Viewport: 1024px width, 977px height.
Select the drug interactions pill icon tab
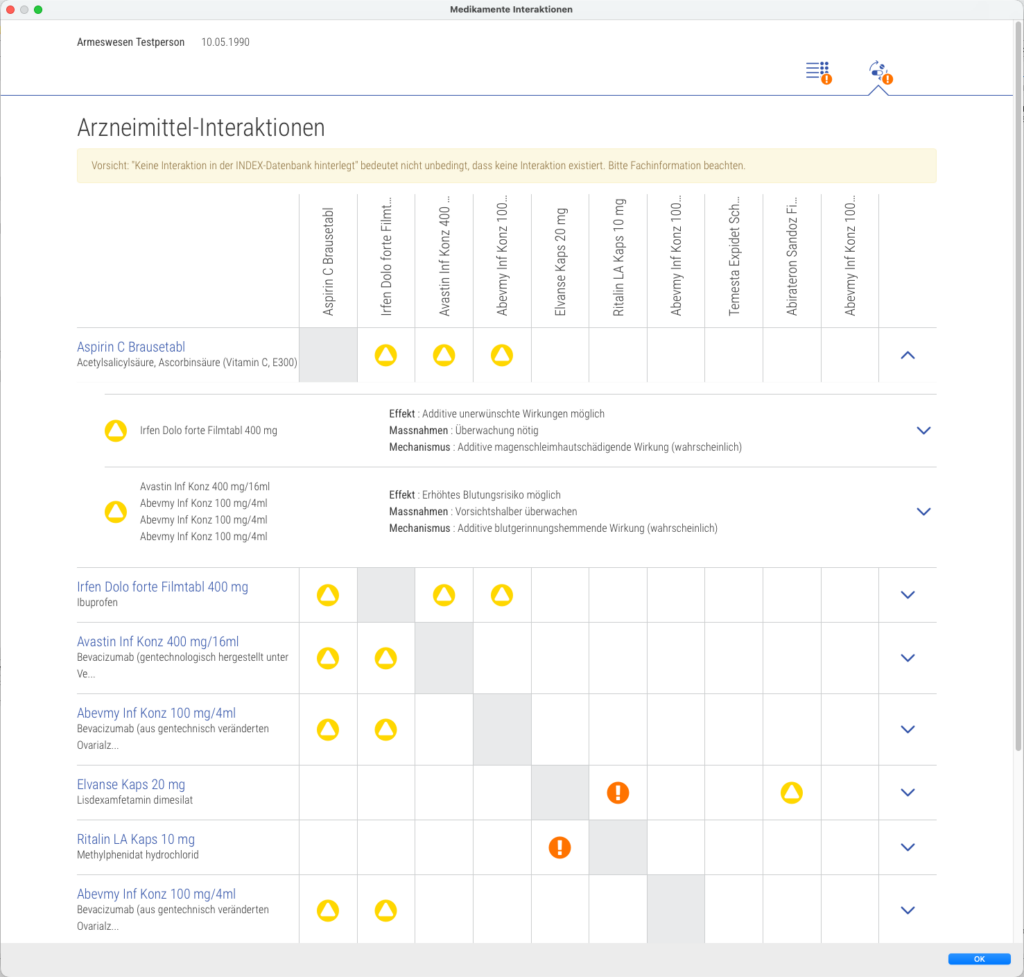click(x=880, y=72)
